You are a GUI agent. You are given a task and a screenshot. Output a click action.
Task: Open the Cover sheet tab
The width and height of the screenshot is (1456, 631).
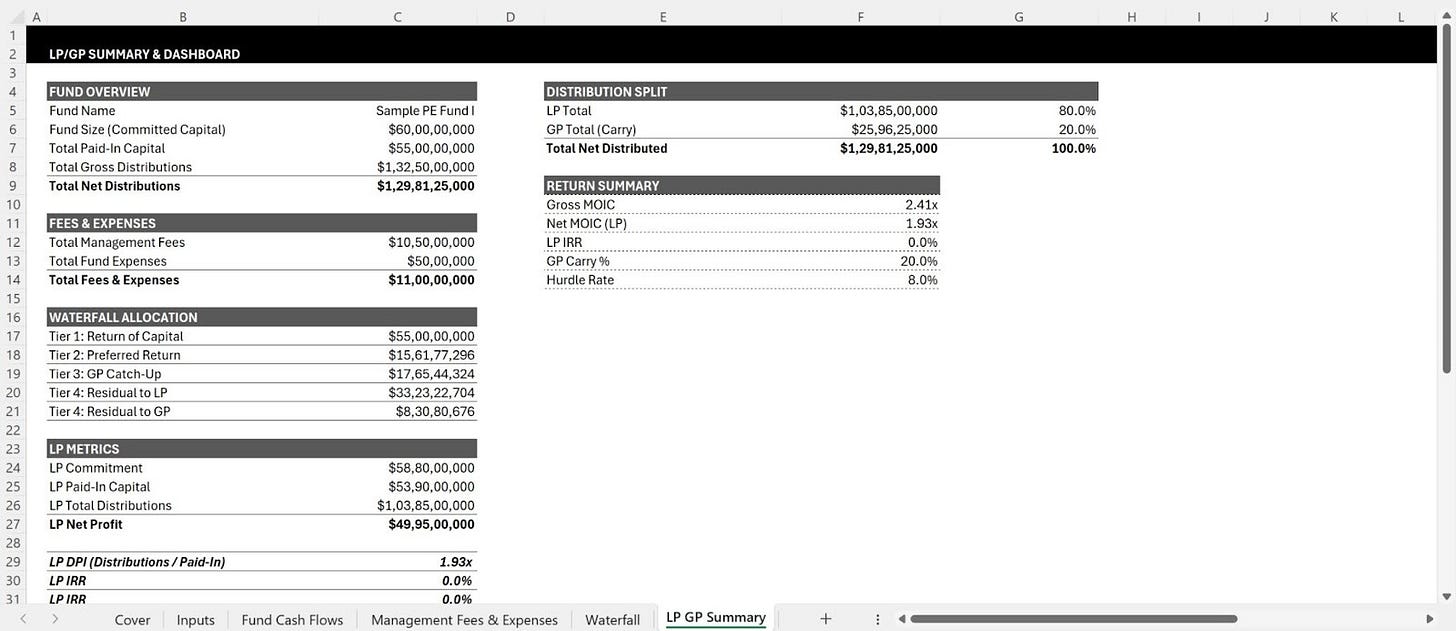132,620
